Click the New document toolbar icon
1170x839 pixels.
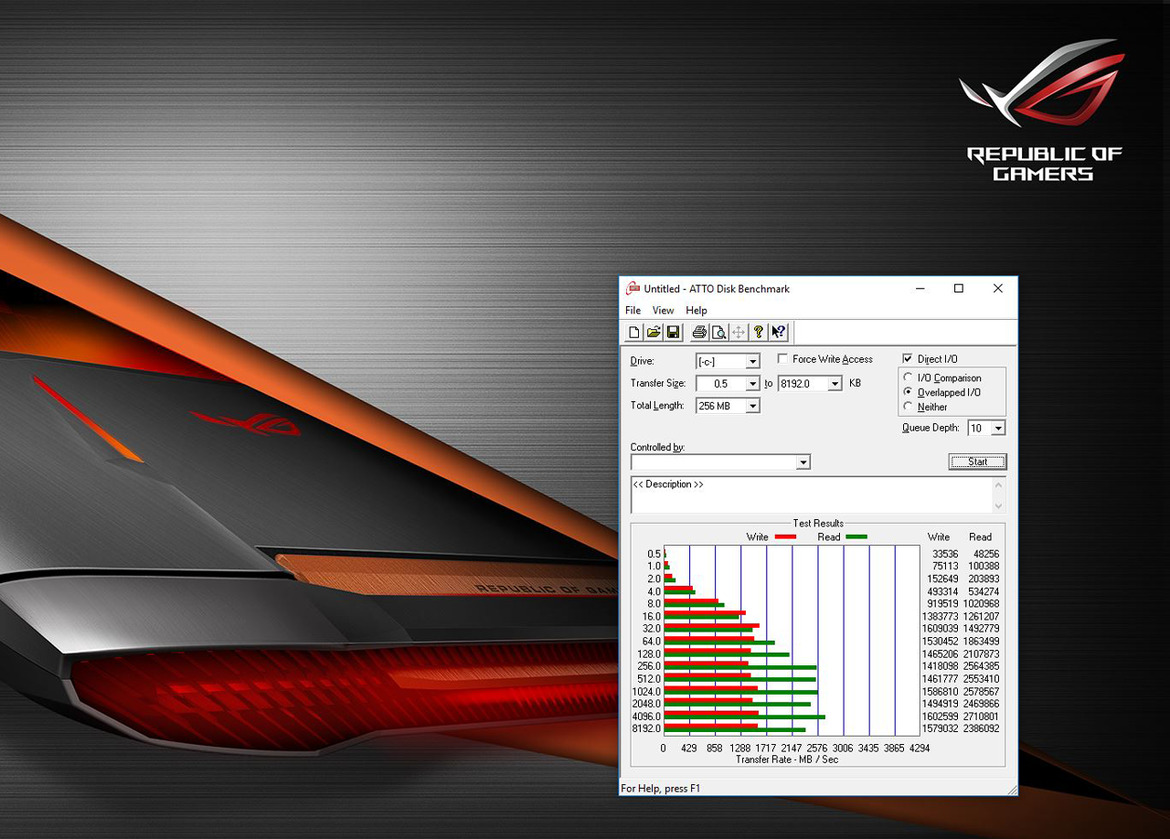point(634,332)
